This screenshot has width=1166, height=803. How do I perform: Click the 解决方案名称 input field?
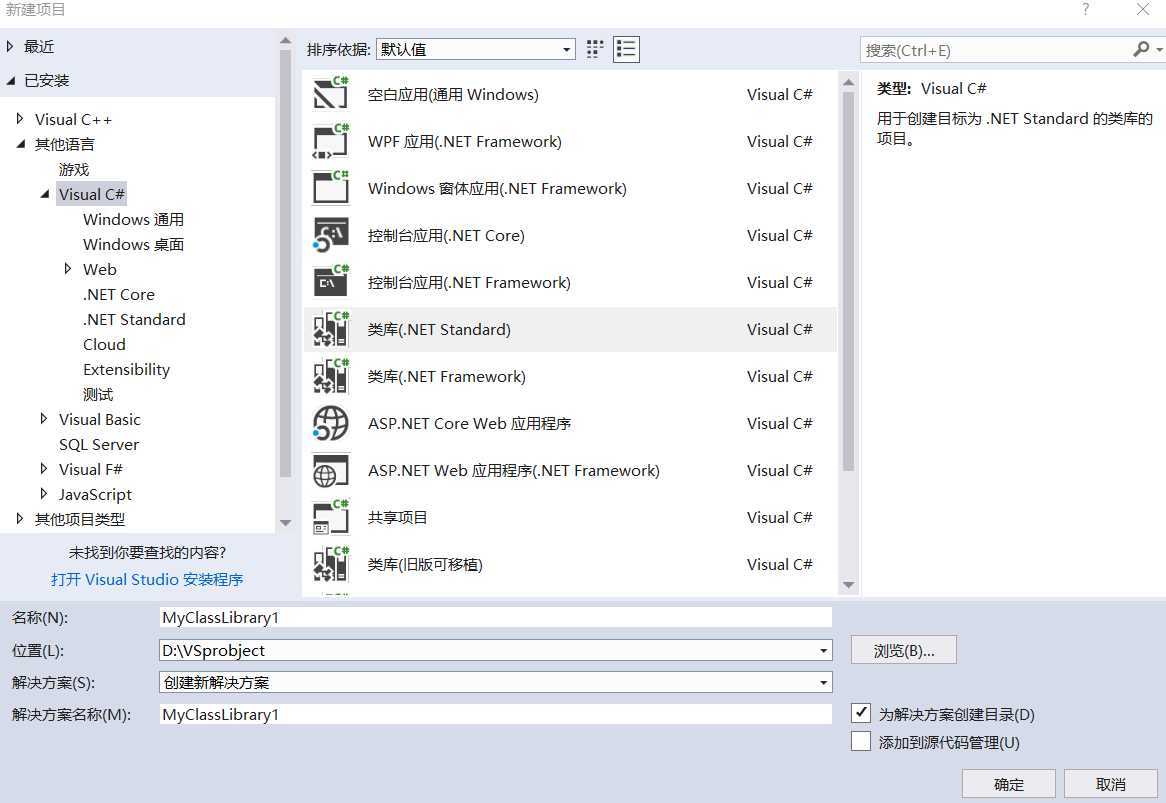tap(496, 715)
